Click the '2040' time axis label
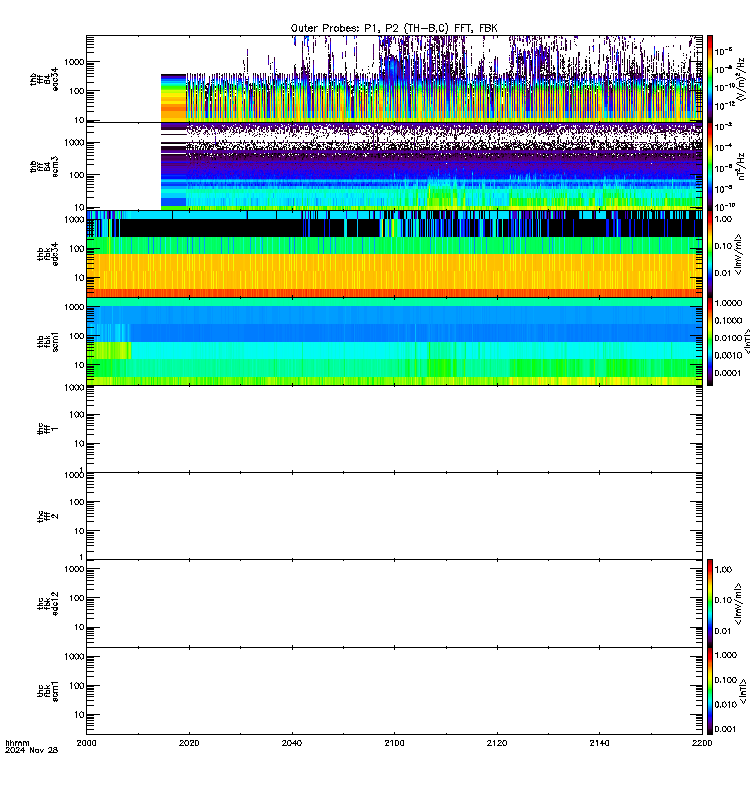 click(291, 743)
